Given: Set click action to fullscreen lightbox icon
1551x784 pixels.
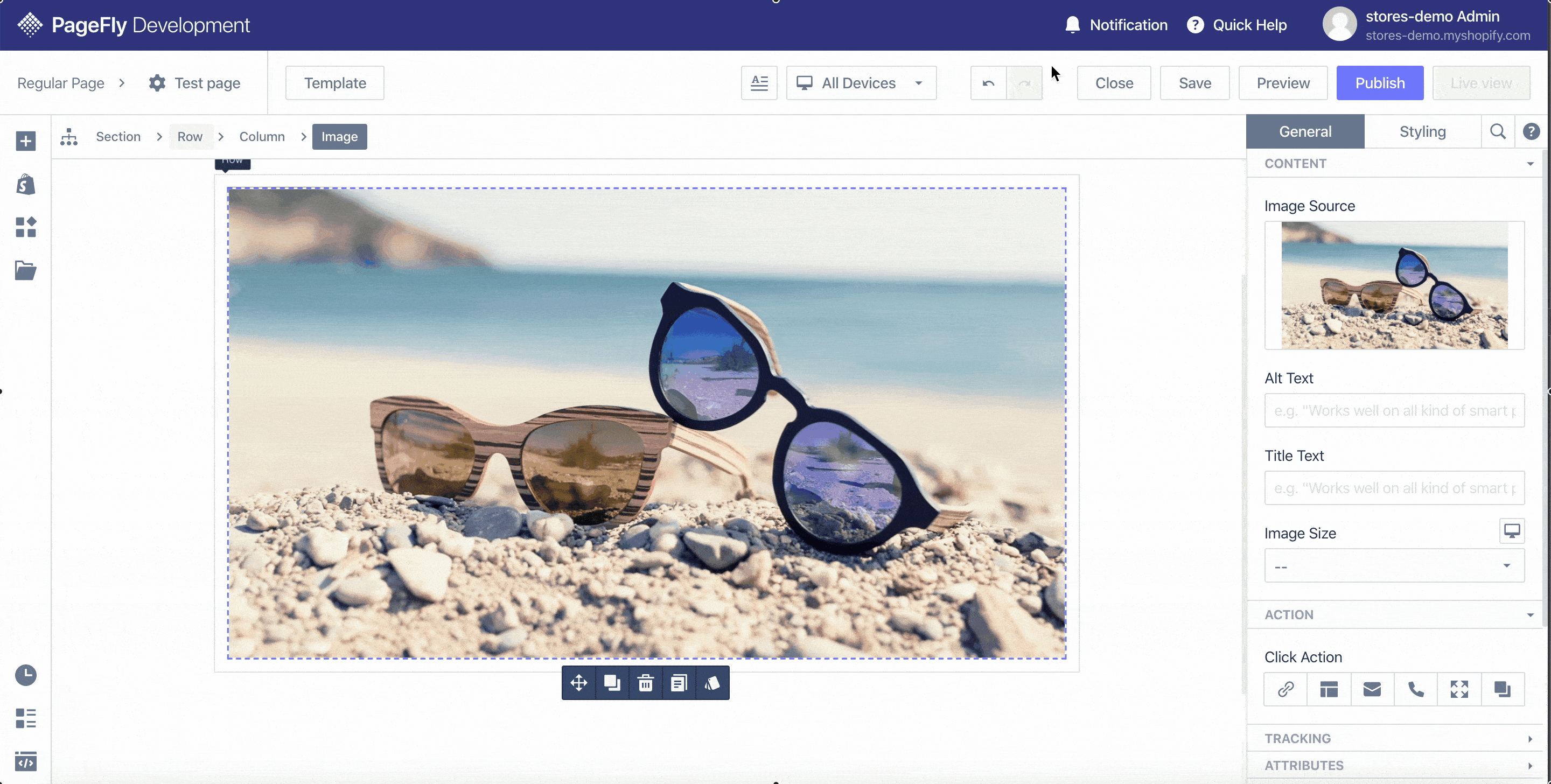Looking at the screenshot, I should click(1459, 689).
